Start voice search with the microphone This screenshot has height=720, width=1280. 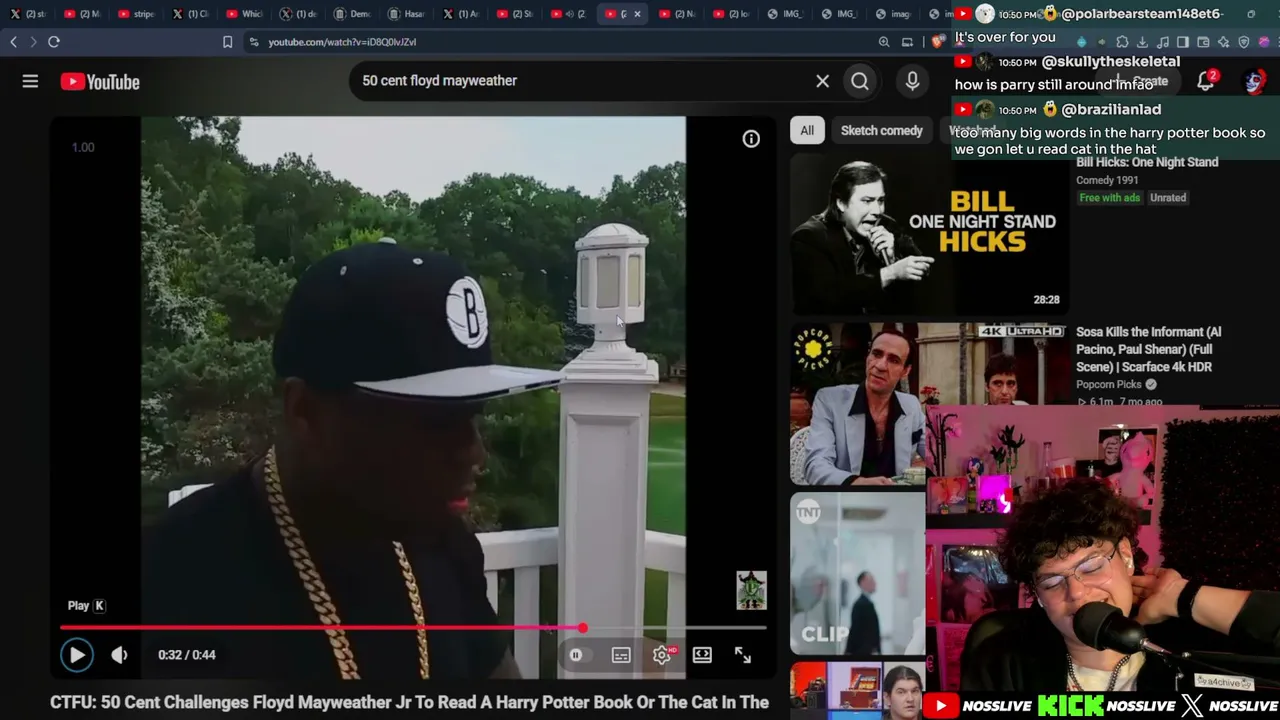pos(912,81)
